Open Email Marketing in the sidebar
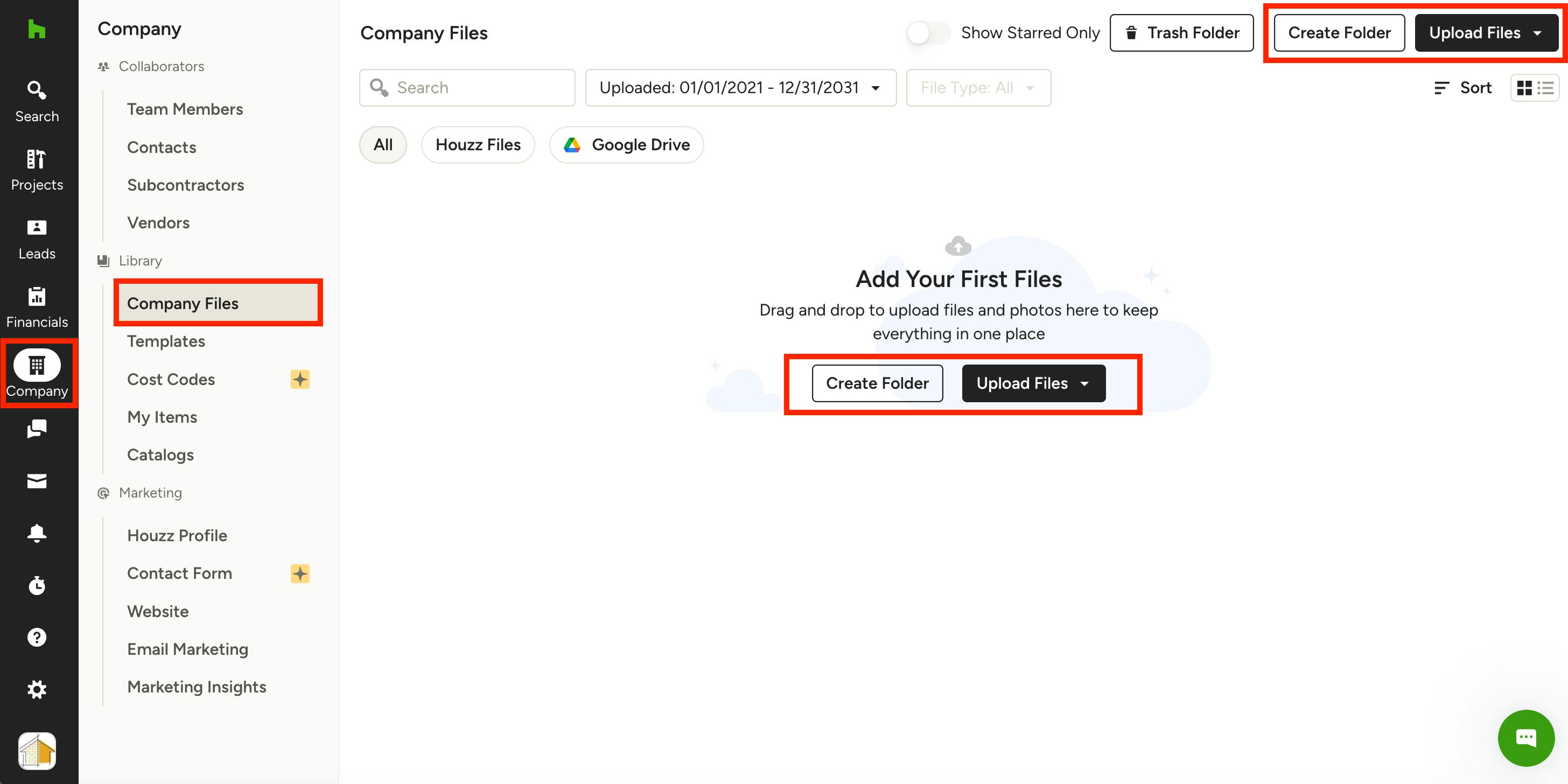The width and height of the screenshot is (1568, 784). pyautogui.click(x=187, y=649)
